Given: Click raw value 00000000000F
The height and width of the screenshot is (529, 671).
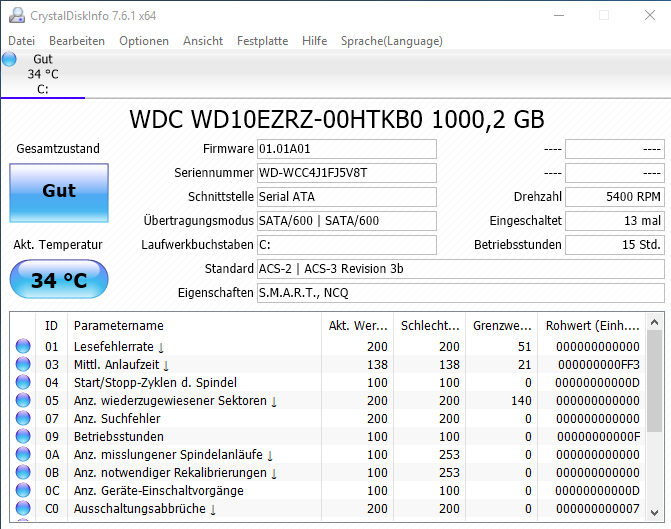Looking at the screenshot, I should point(599,437).
